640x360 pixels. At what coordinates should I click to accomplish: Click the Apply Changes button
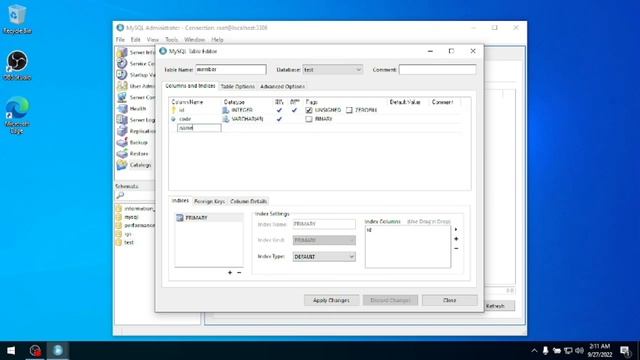[x=331, y=300]
